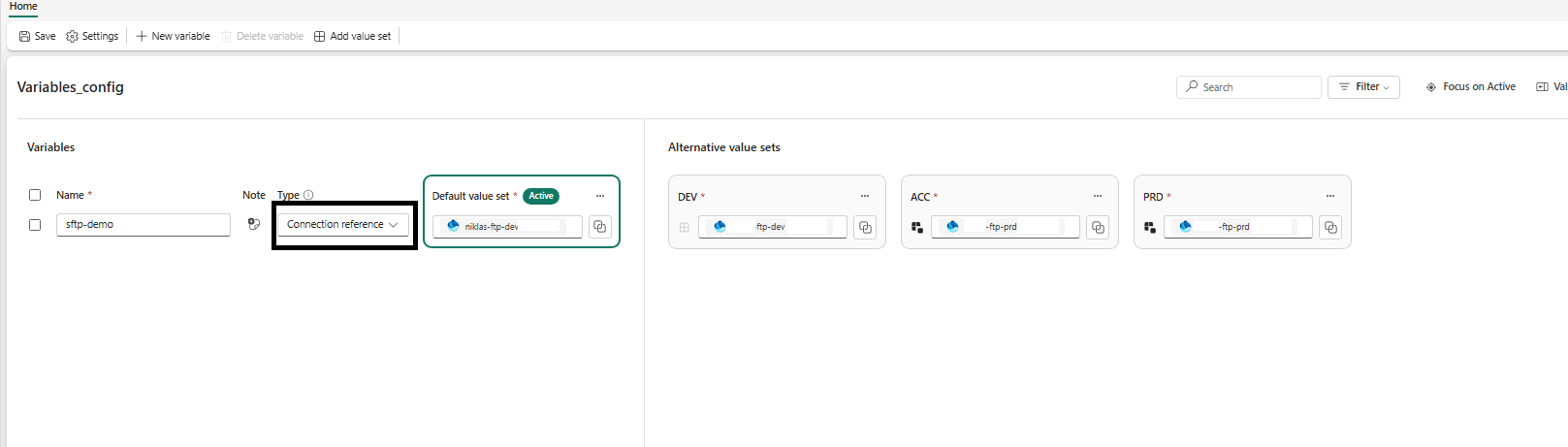Focus the Search input field
The width and height of the screenshot is (1568, 447).
(1249, 87)
